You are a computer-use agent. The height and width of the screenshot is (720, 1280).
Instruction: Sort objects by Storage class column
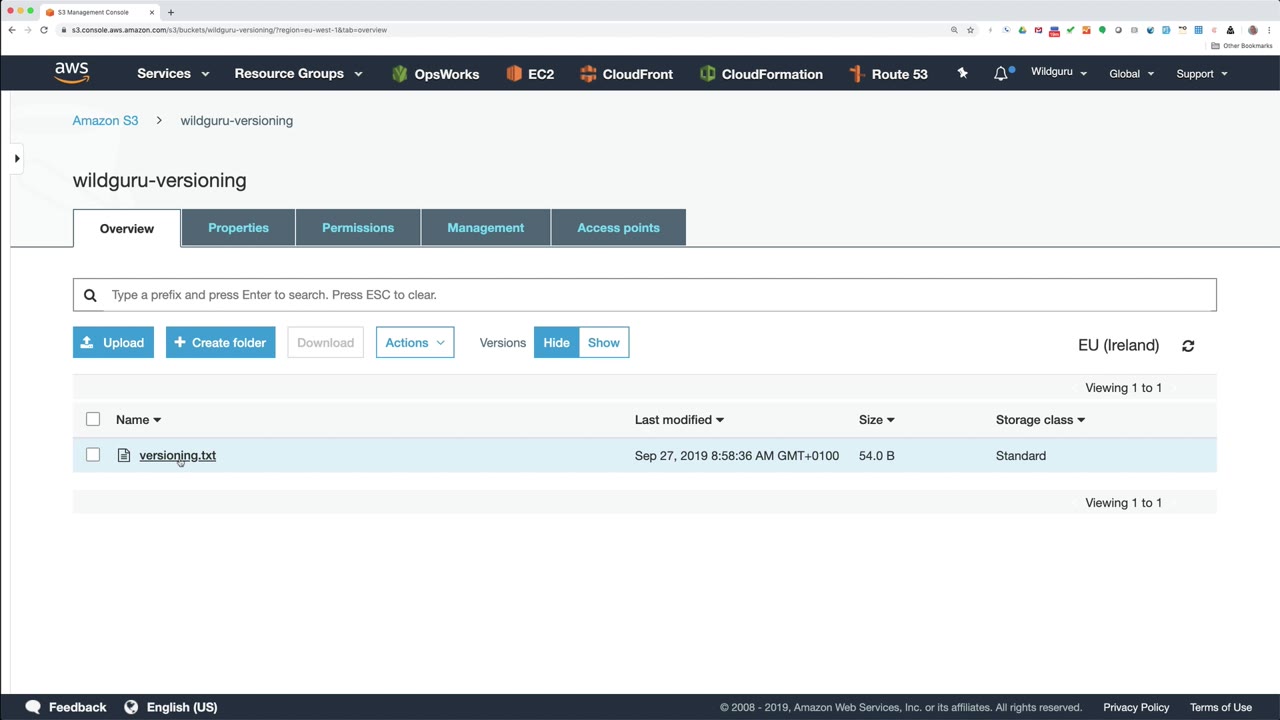pyautogui.click(x=1040, y=420)
